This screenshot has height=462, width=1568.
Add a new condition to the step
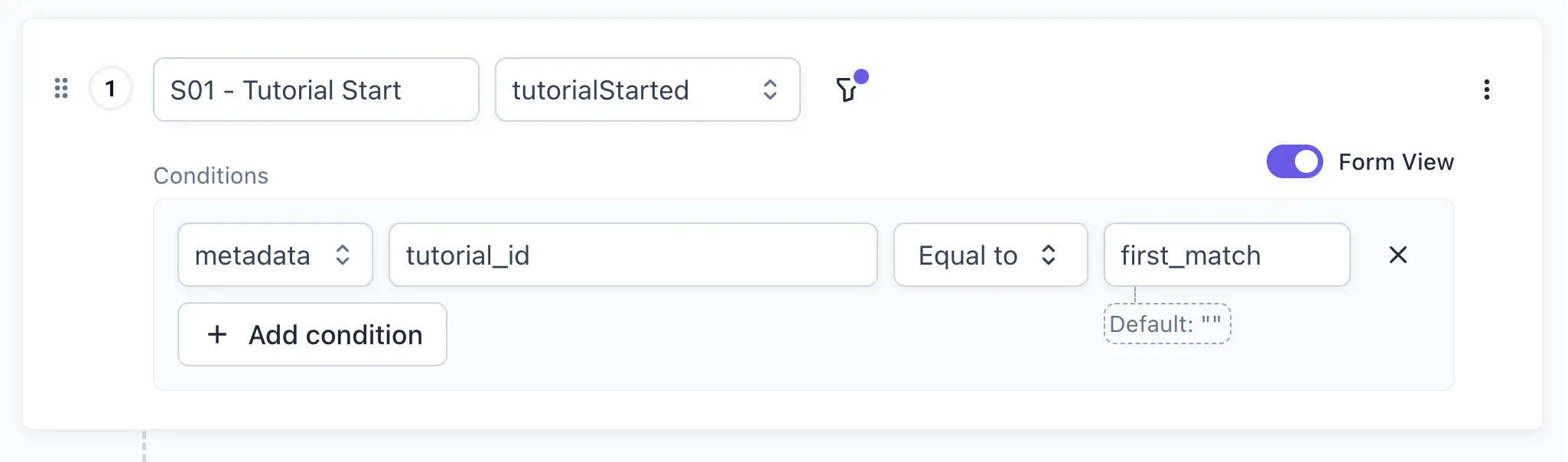tap(311, 334)
